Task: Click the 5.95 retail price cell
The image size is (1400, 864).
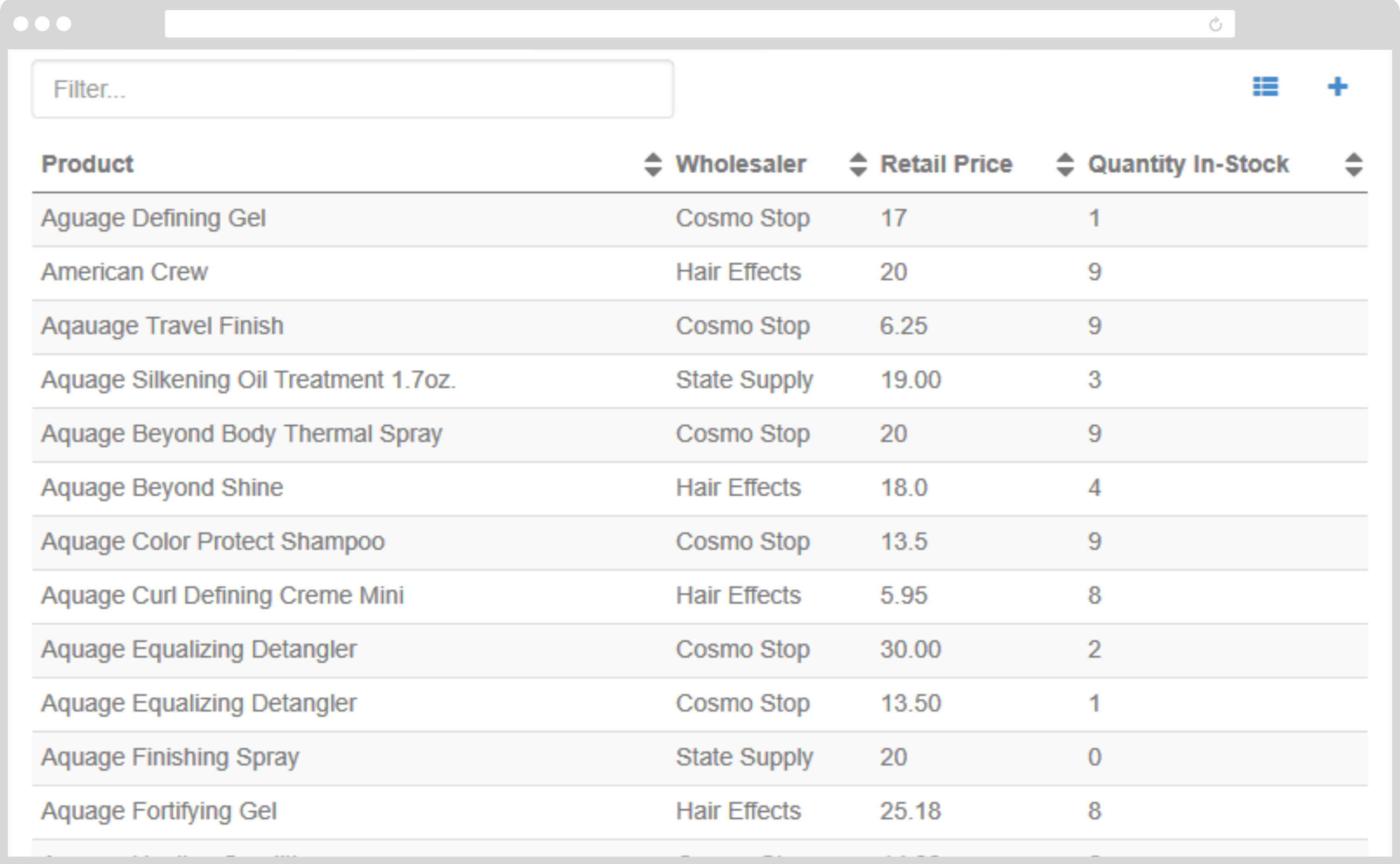Action: [903, 596]
